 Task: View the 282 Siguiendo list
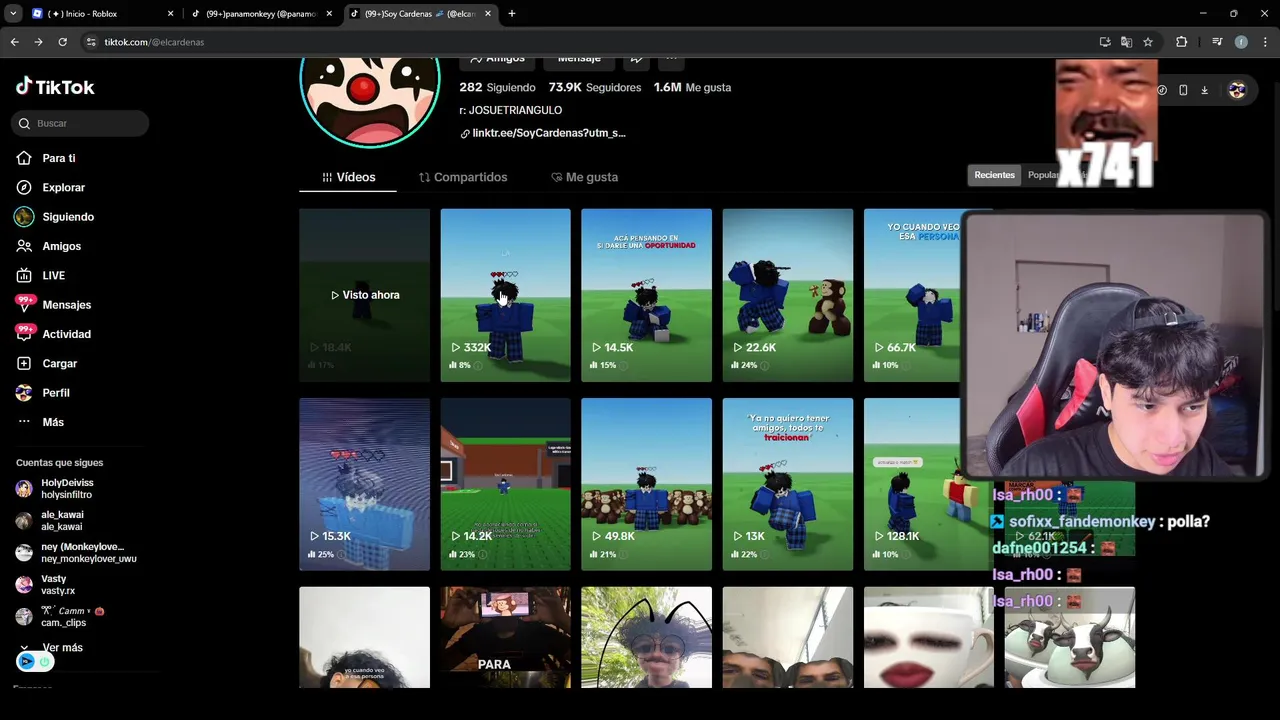[x=497, y=88]
